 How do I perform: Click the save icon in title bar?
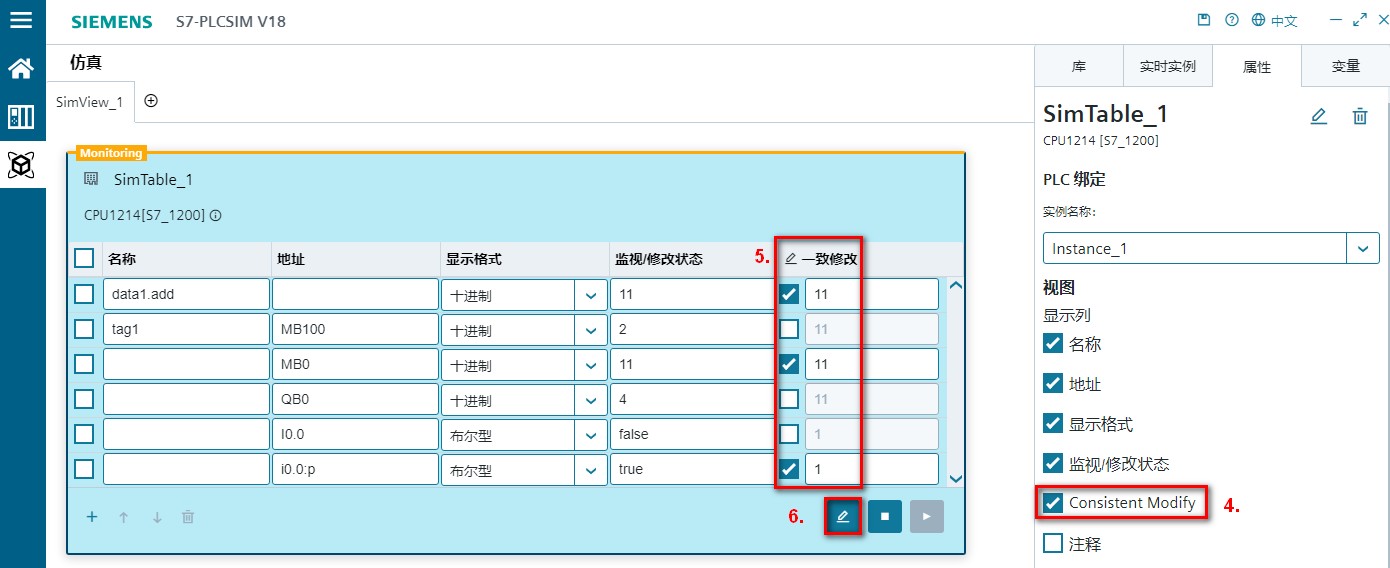[x=1204, y=20]
